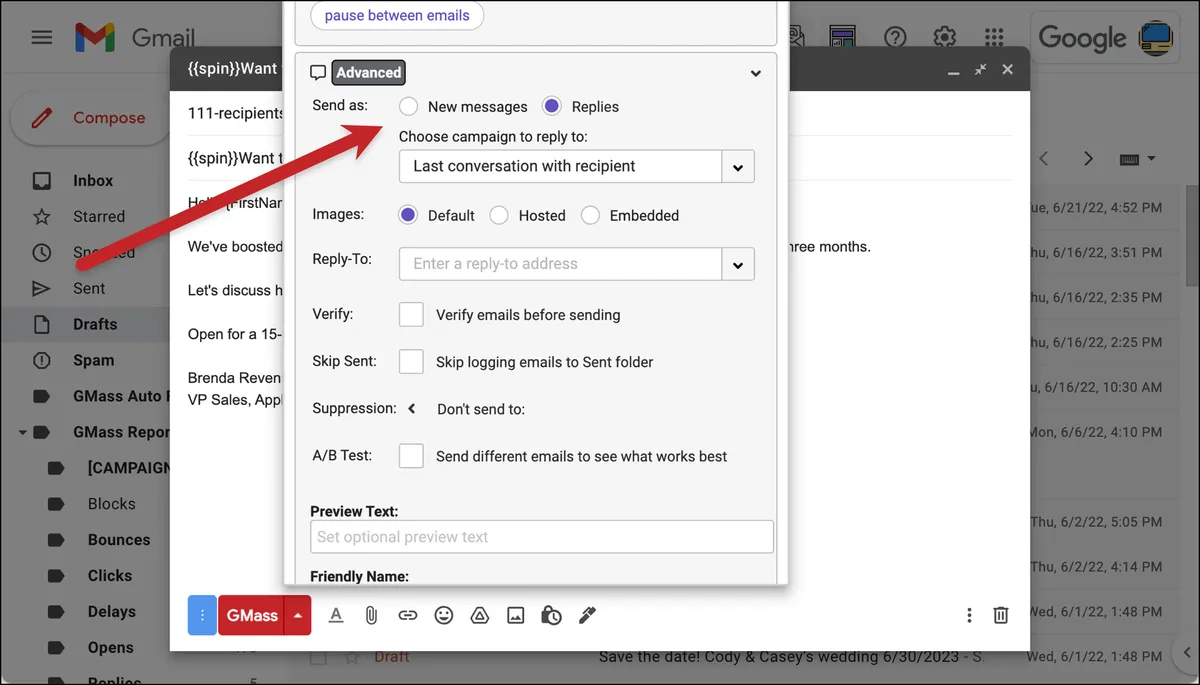Open the Delays label
1200x685 pixels.
(112, 612)
